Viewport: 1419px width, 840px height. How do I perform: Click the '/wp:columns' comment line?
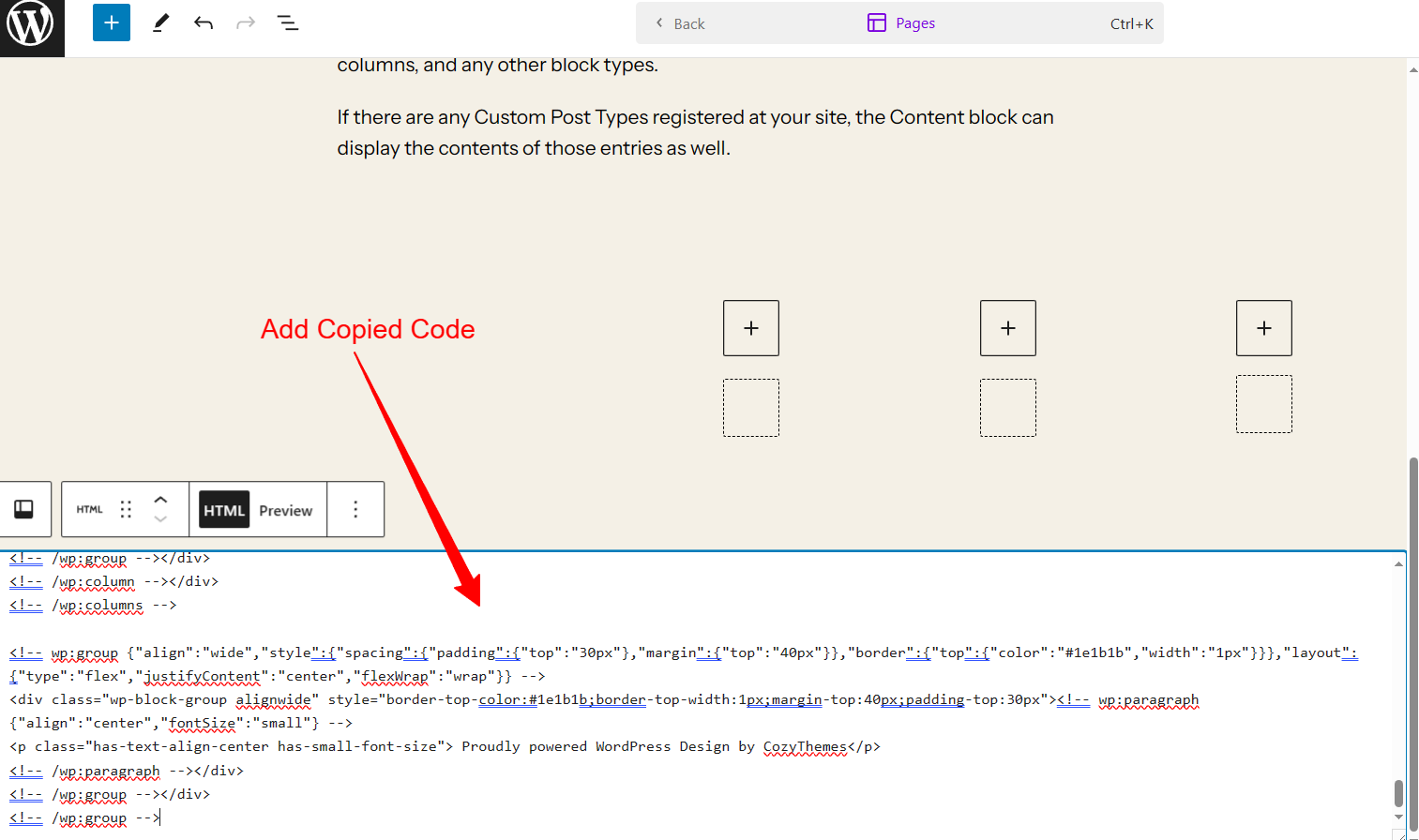[x=93, y=605]
